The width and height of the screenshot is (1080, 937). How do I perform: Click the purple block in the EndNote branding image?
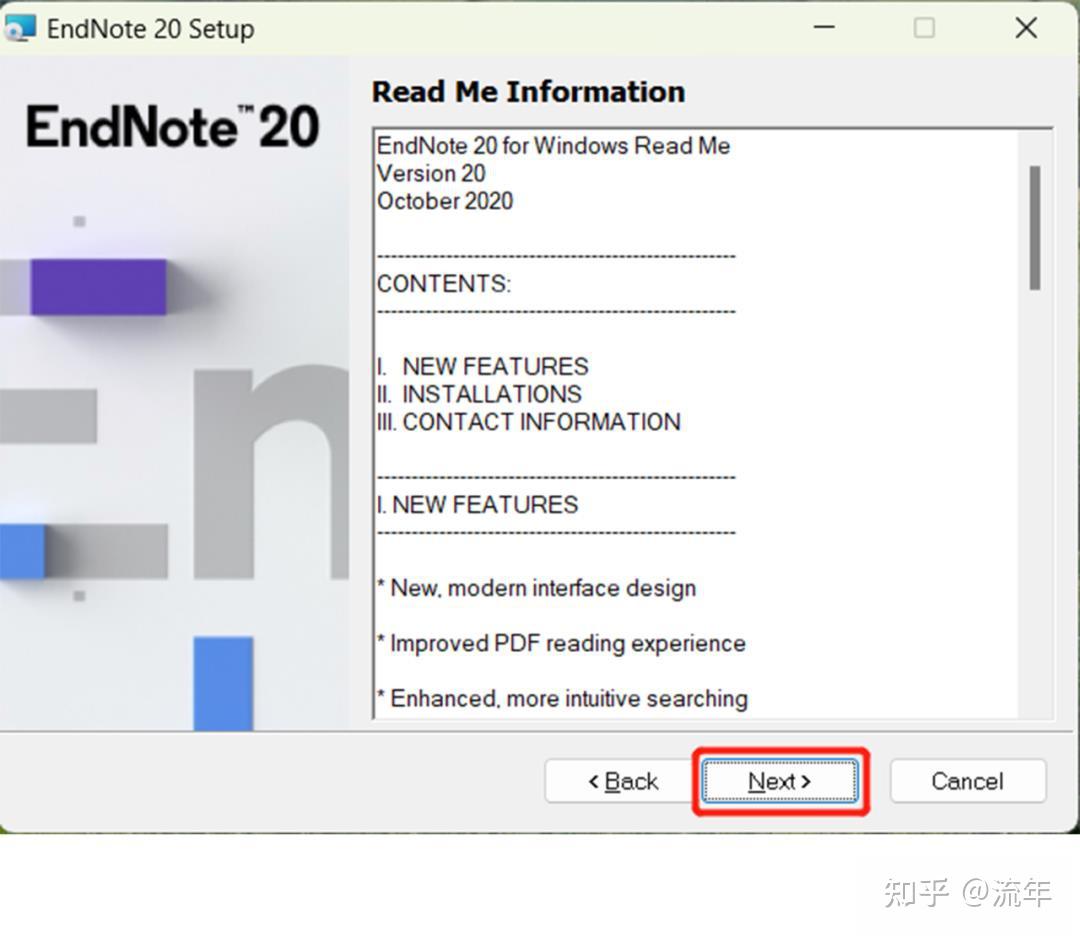coord(98,288)
